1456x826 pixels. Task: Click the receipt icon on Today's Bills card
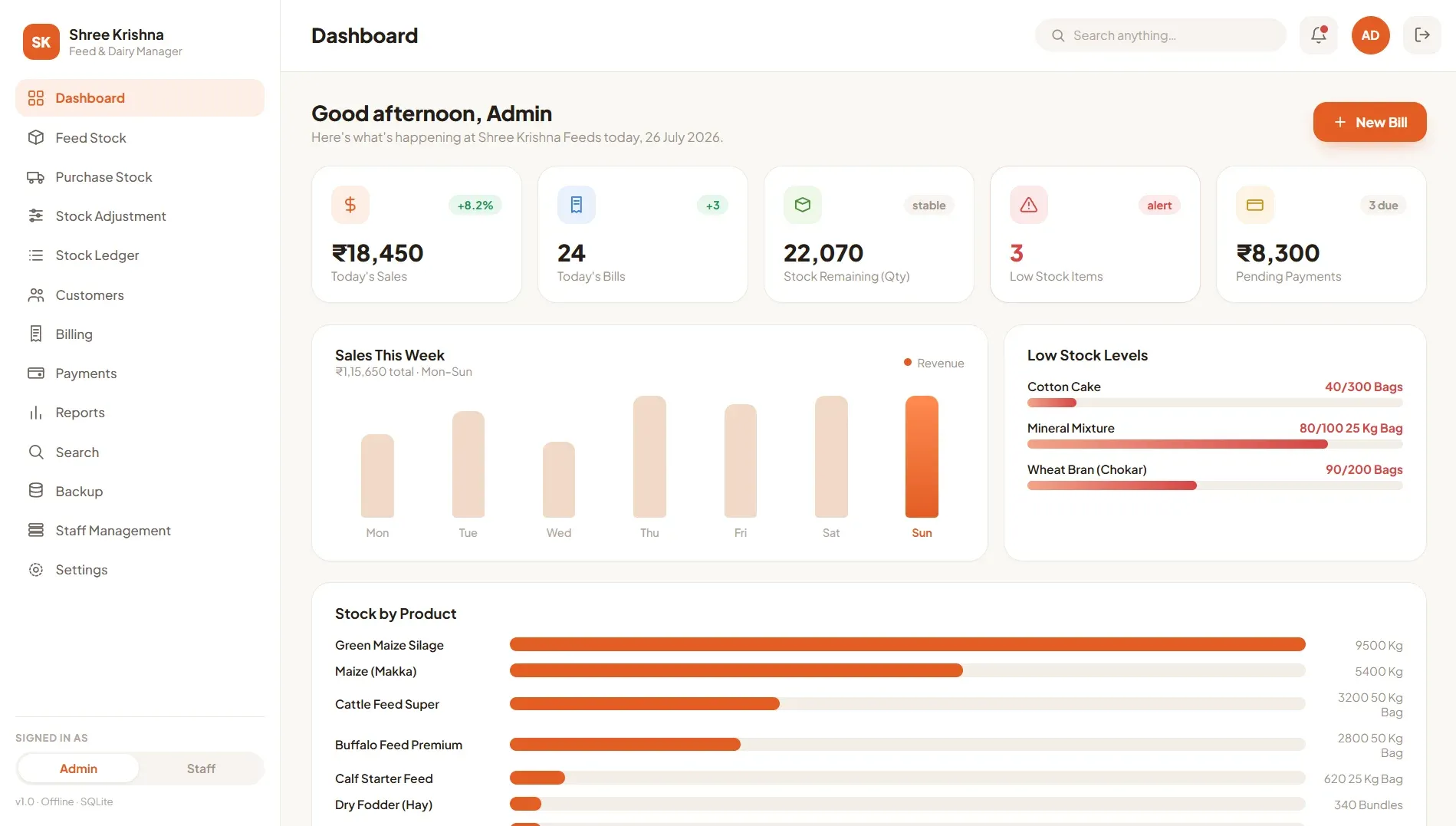pos(577,205)
